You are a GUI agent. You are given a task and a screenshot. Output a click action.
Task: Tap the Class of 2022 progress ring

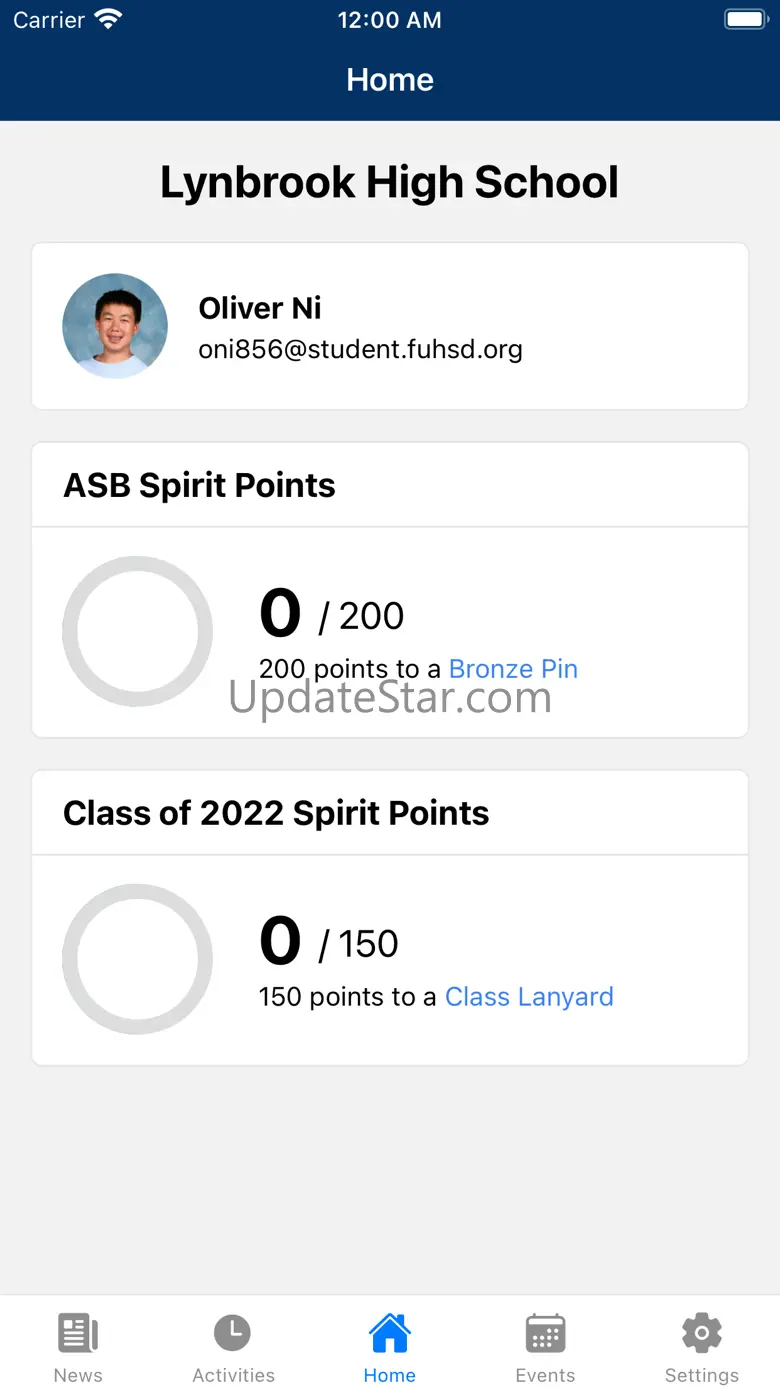[x=137, y=959]
